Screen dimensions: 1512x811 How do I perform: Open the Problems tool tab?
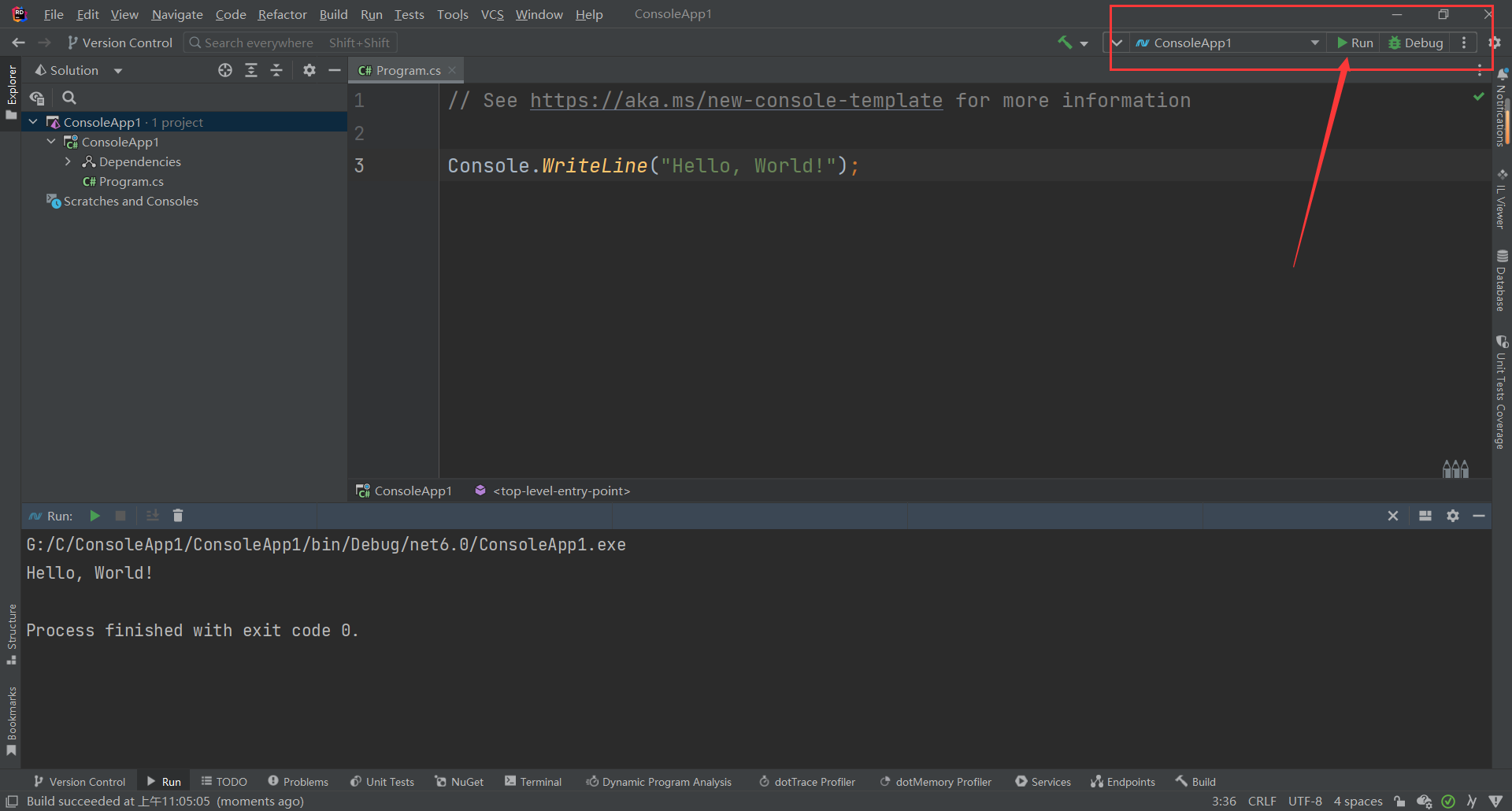point(298,782)
